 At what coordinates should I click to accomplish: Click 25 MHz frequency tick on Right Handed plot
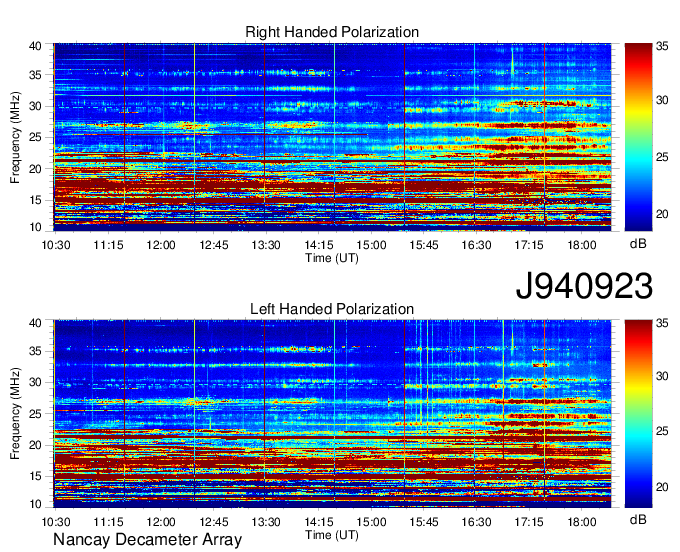tap(35, 138)
